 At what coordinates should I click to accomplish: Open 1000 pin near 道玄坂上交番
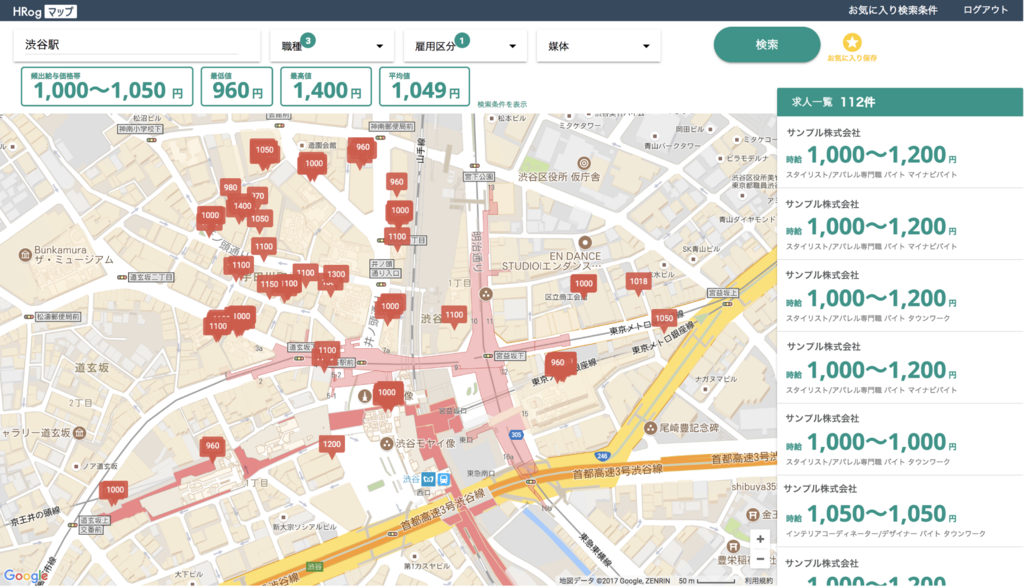(115, 491)
